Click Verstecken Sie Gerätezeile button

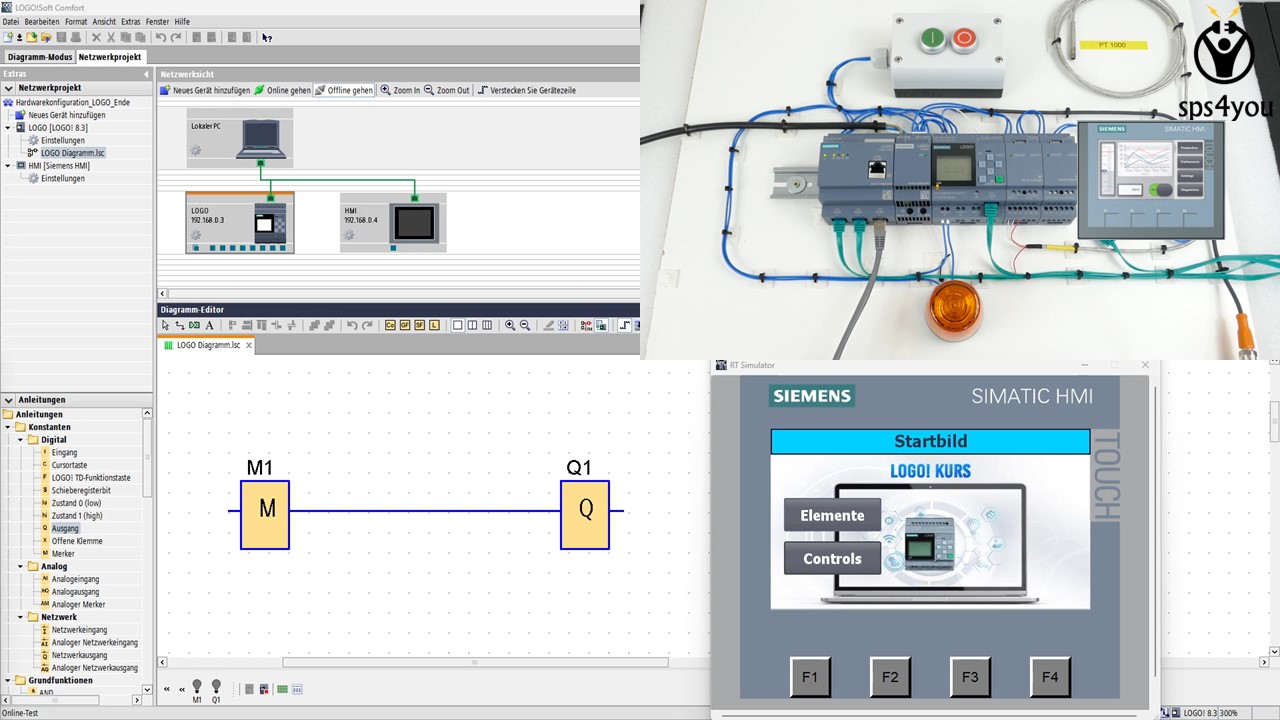coord(526,90)
